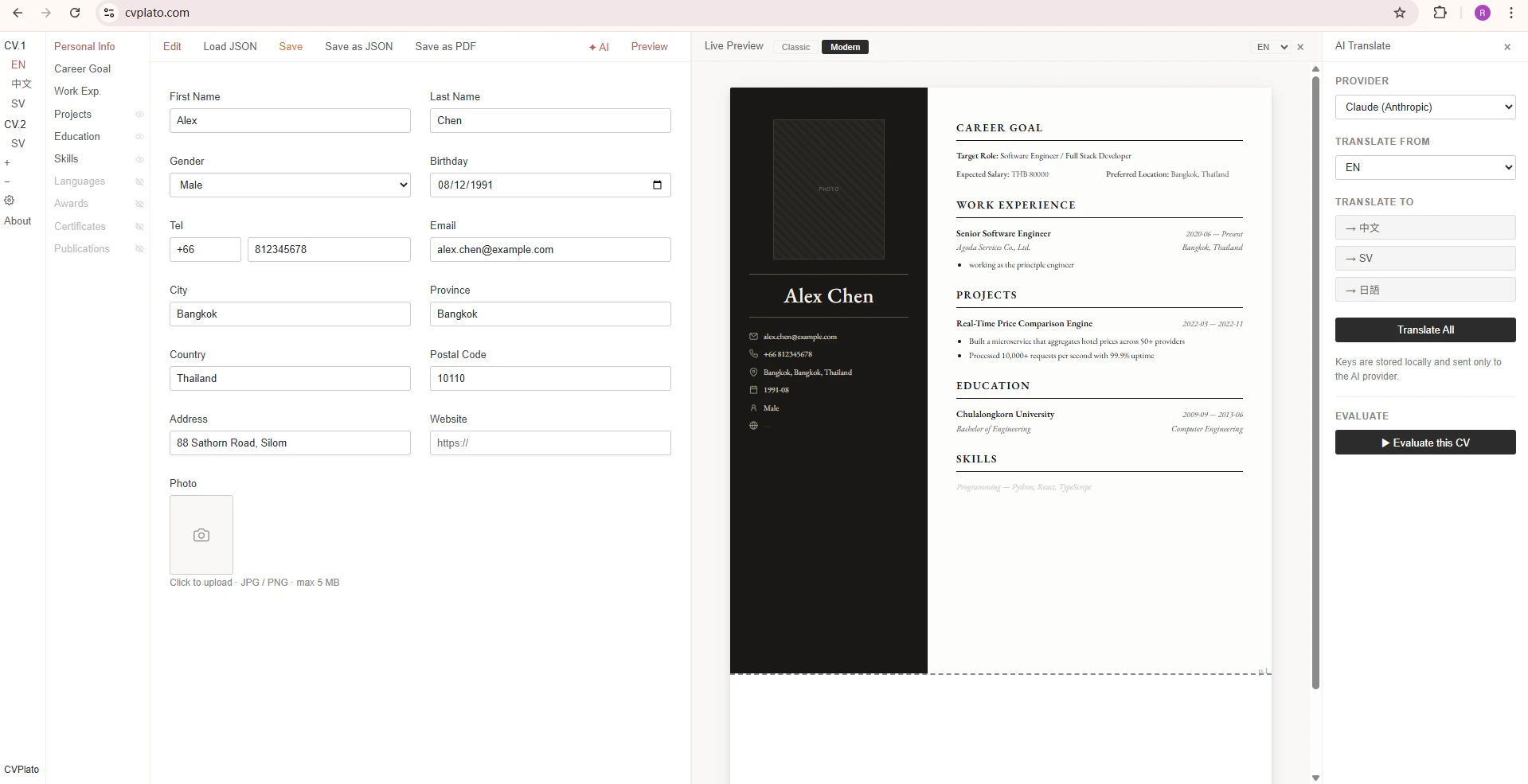Select CV.2 in sidebar
Viewport: 1528px width, 784px height.
tap(15, 124)
